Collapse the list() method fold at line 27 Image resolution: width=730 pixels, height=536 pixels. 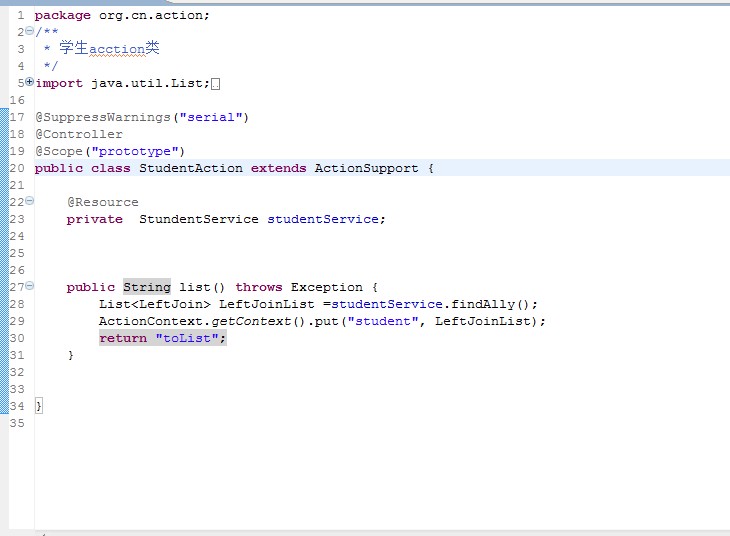tap(29, 285)
